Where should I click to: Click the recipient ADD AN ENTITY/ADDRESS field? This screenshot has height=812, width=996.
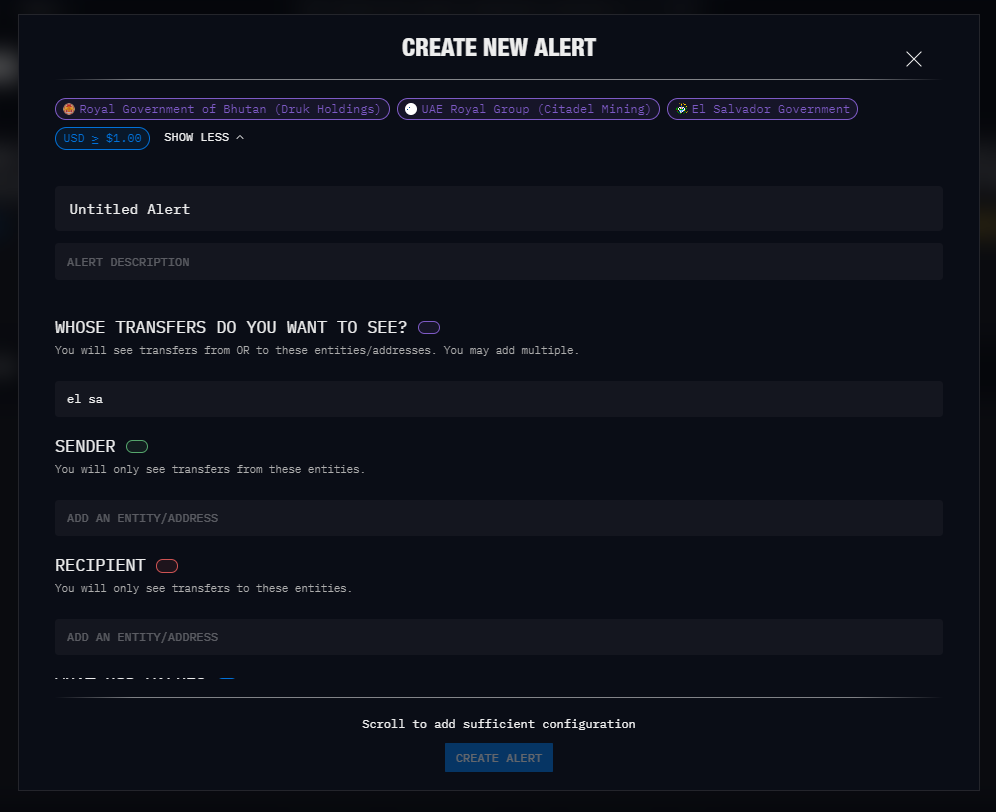[x=498, y=636]
